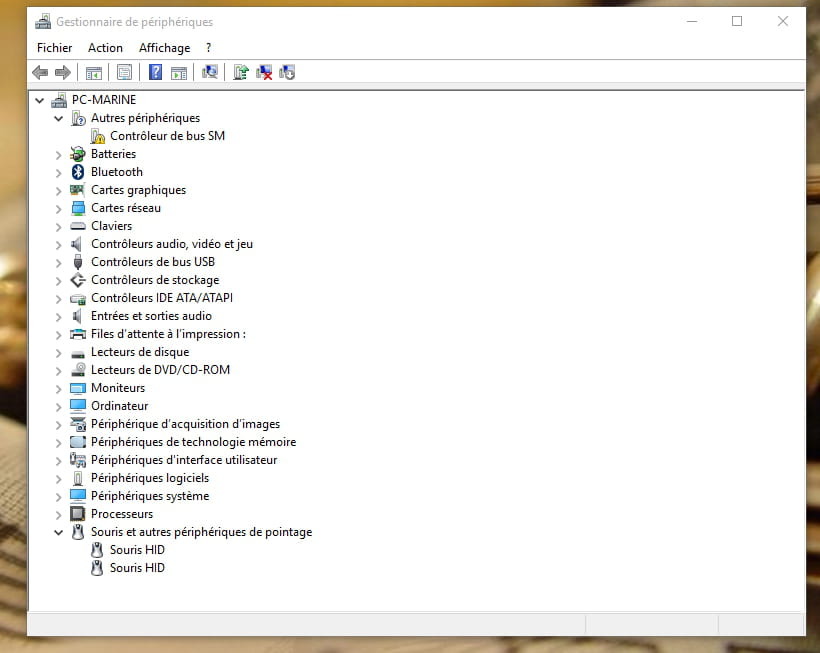Open the Fichier menu

pos(54,48)
